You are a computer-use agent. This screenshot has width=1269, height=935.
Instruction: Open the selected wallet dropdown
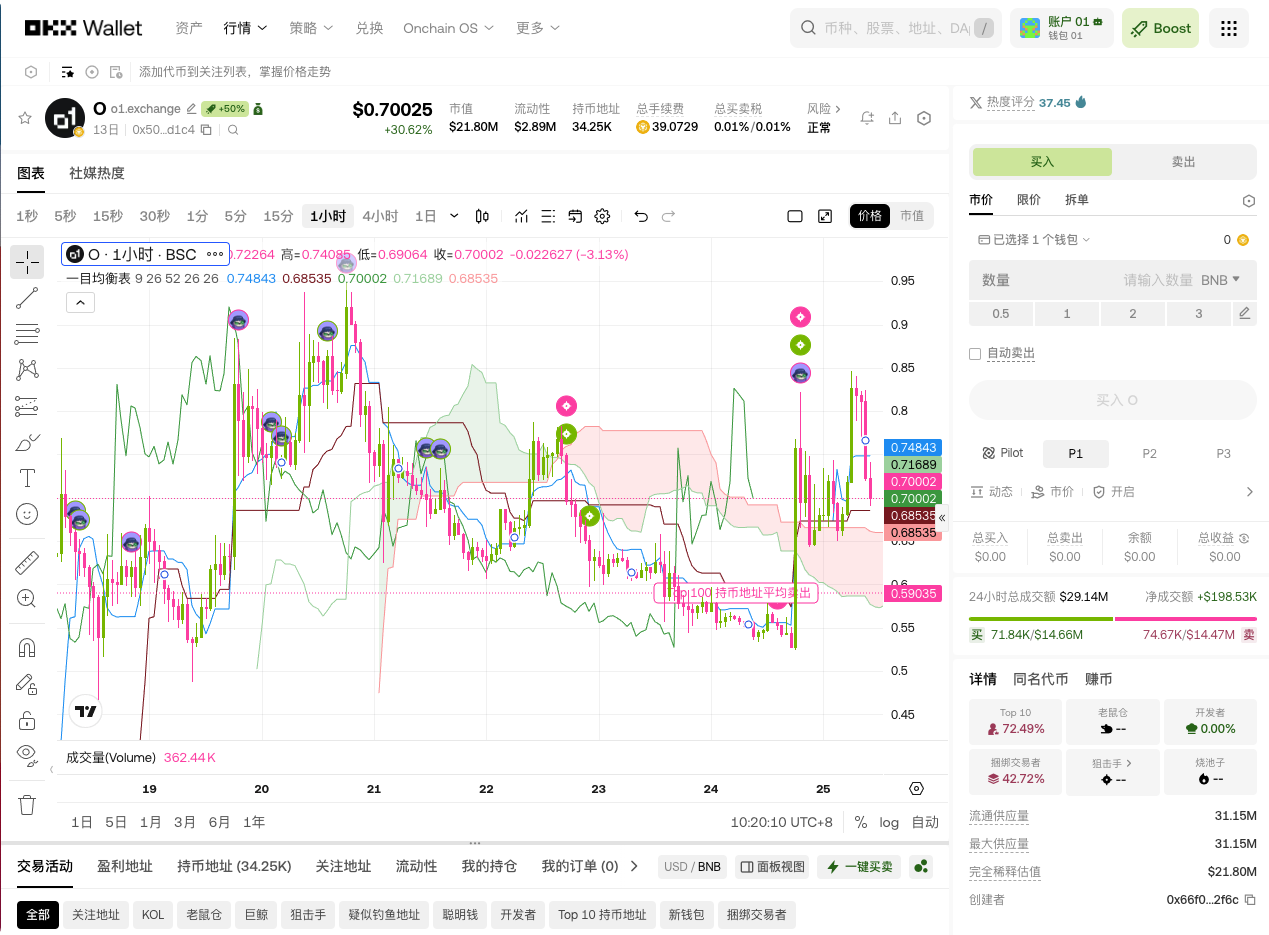(x=1034, y=240)
